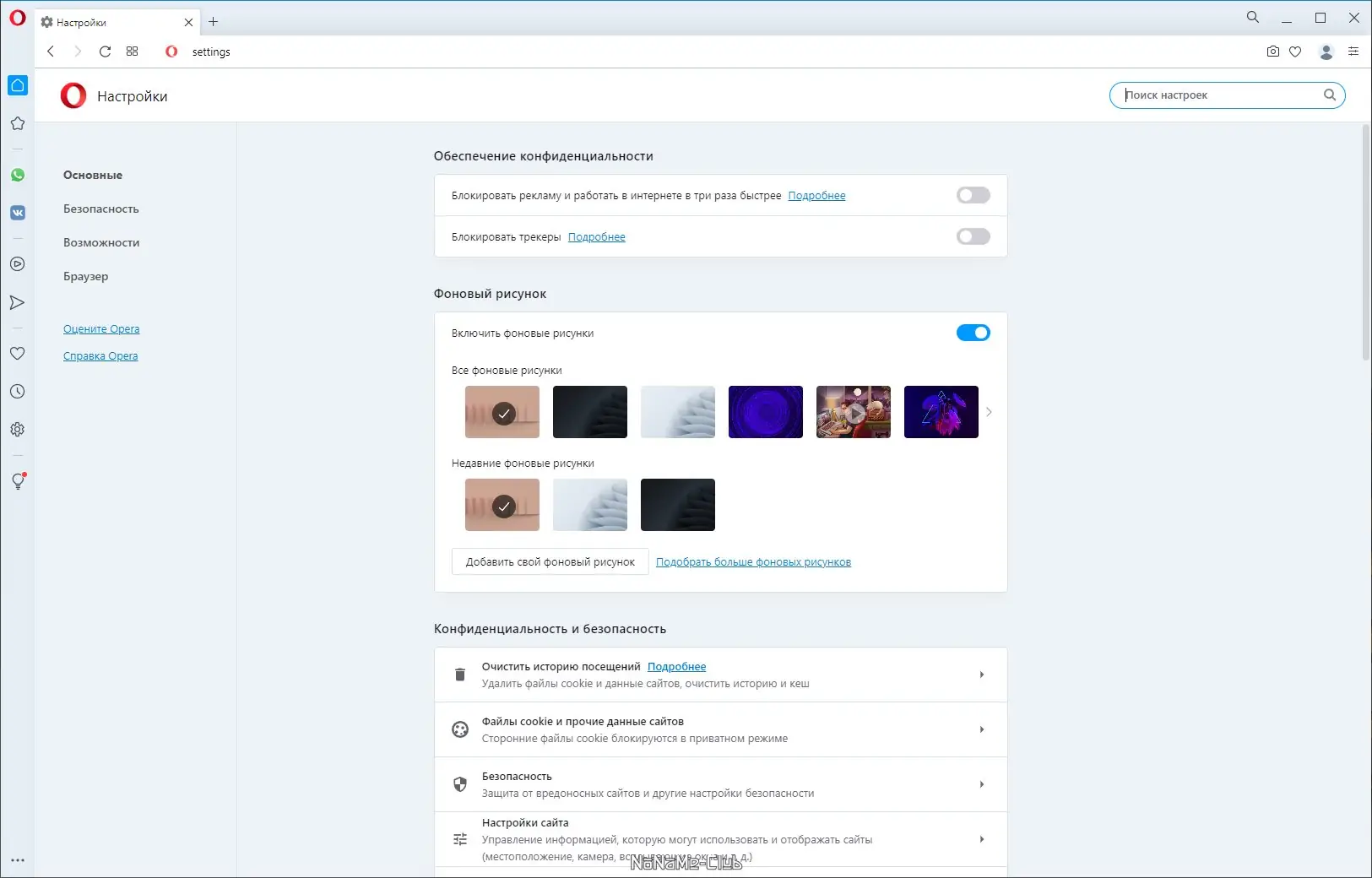Show browsing history clock icon
This screenshot has height=878, width=1372.
[17, 392]
